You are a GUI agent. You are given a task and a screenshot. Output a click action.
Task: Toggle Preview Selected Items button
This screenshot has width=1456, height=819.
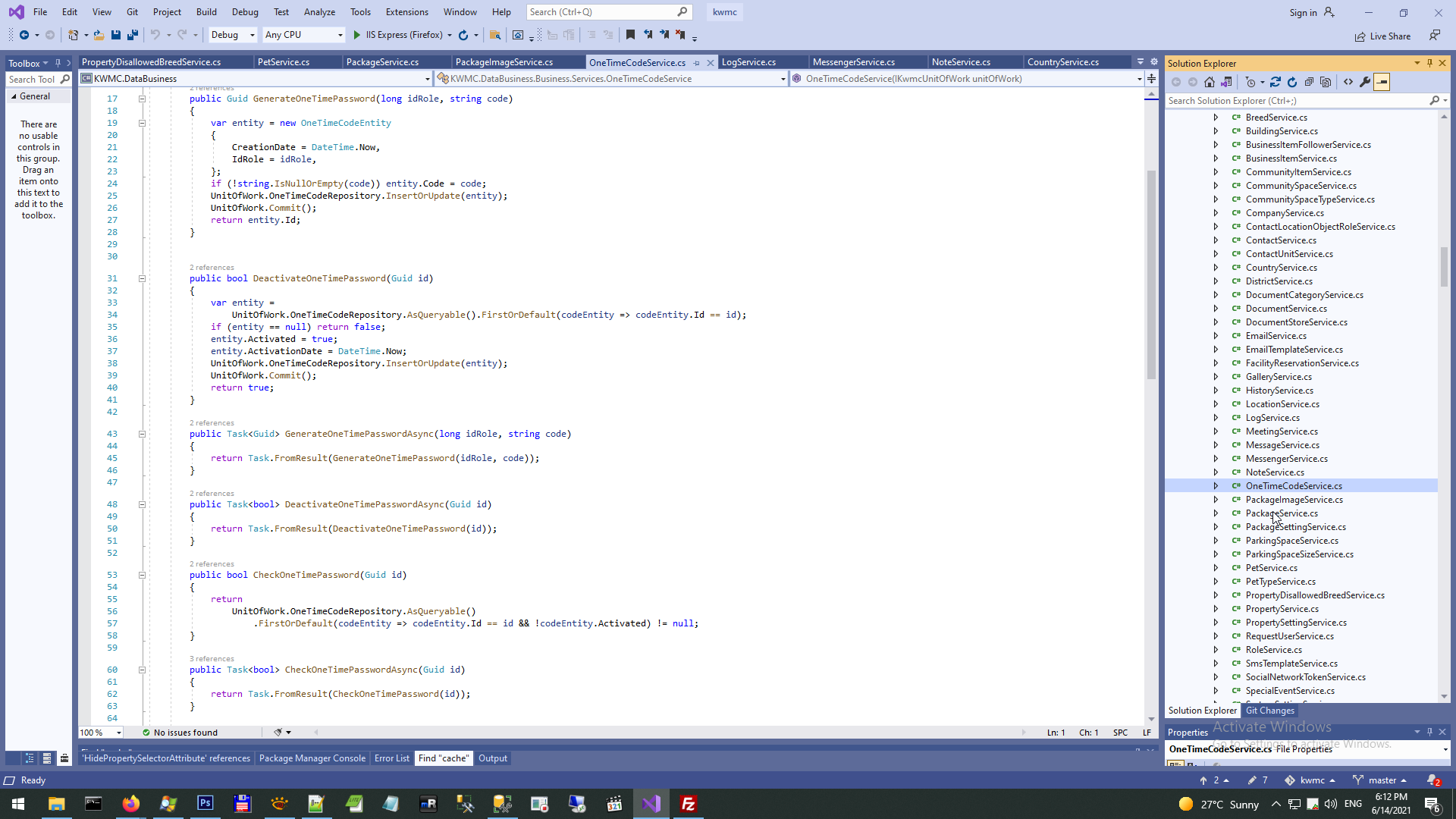pyautogui.click(x=1382, y=82)
